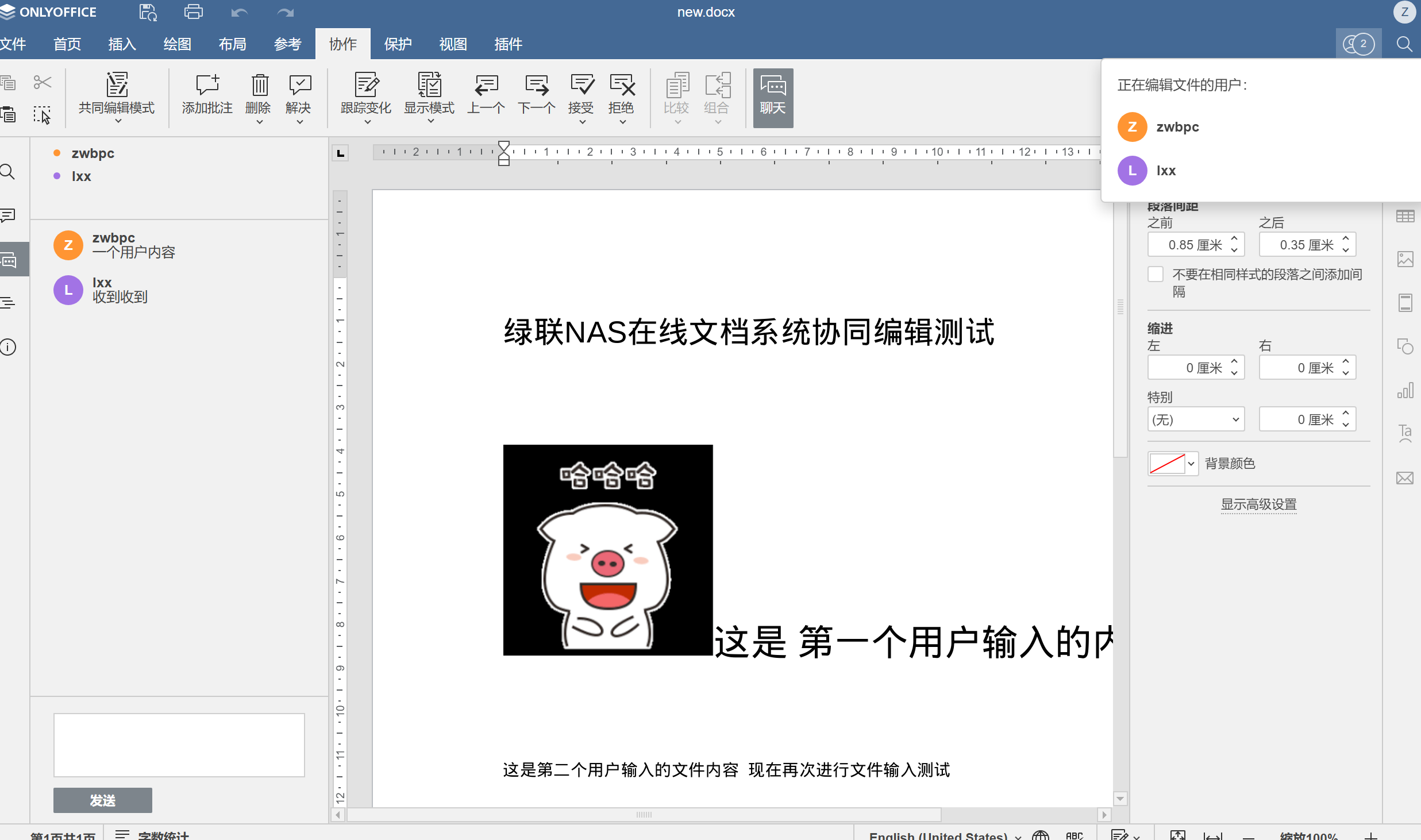This screenshot has width=1421, height=840.
Task: Open the find panel in left sidebar
Action: point(7,172)
